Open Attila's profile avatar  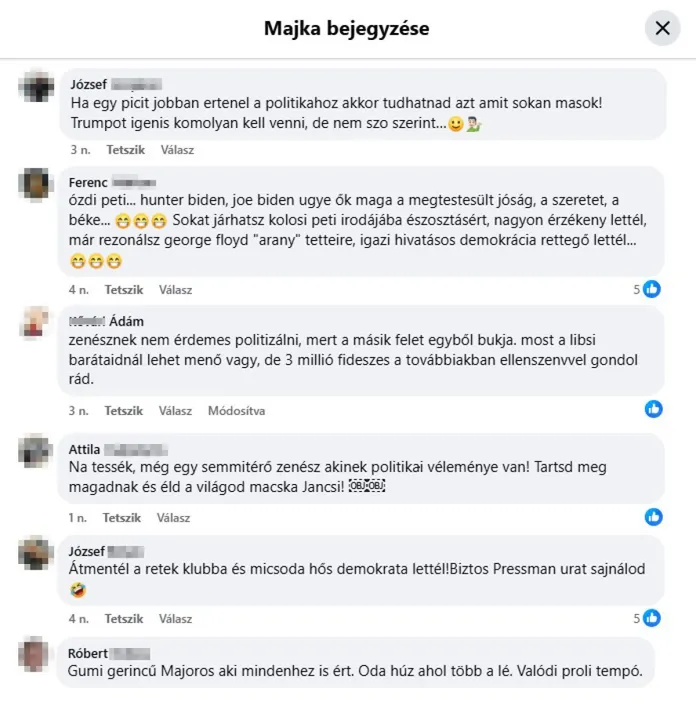36,451
